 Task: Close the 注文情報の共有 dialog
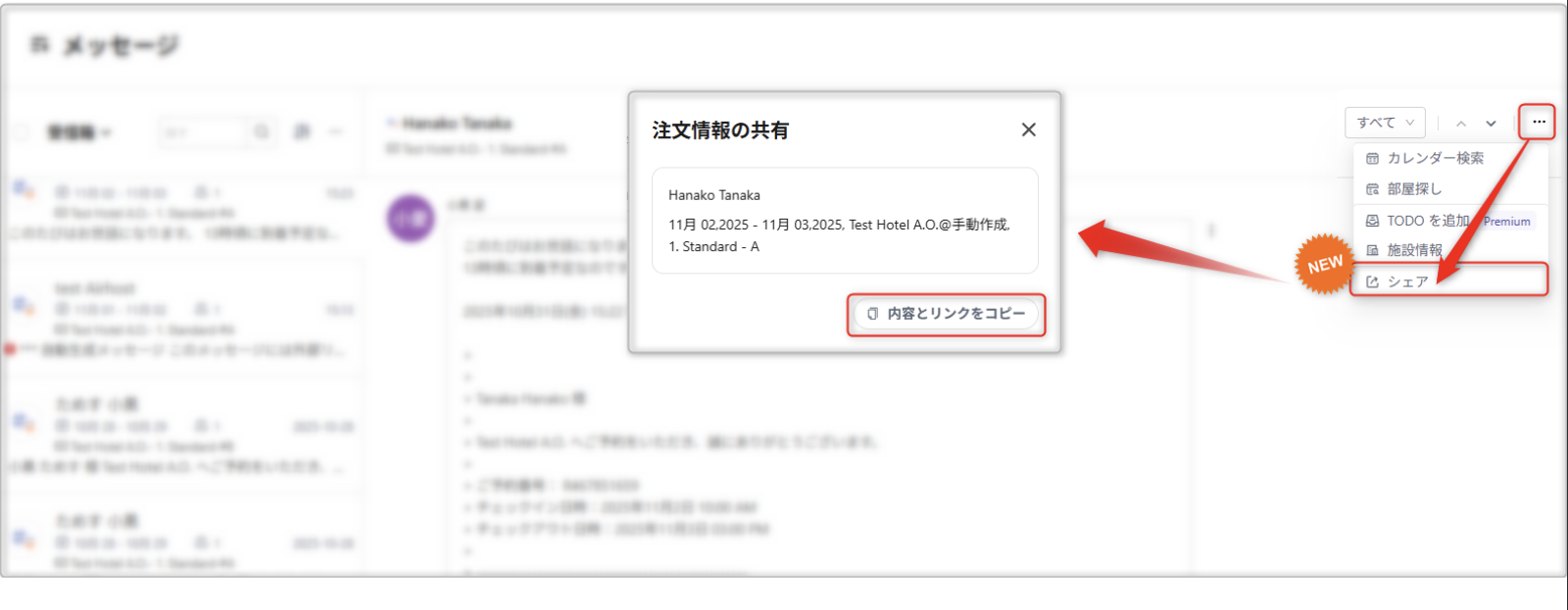pyautogui.click(x=1028, y=129)
